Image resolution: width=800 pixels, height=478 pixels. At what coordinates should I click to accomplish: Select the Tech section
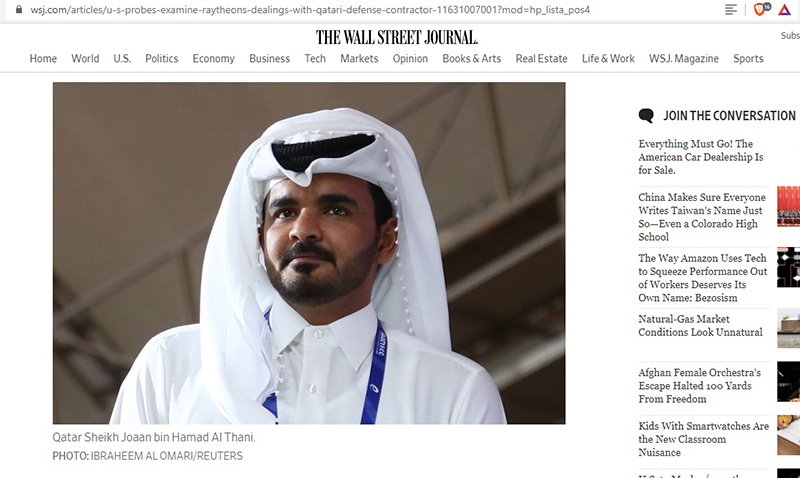315,59
